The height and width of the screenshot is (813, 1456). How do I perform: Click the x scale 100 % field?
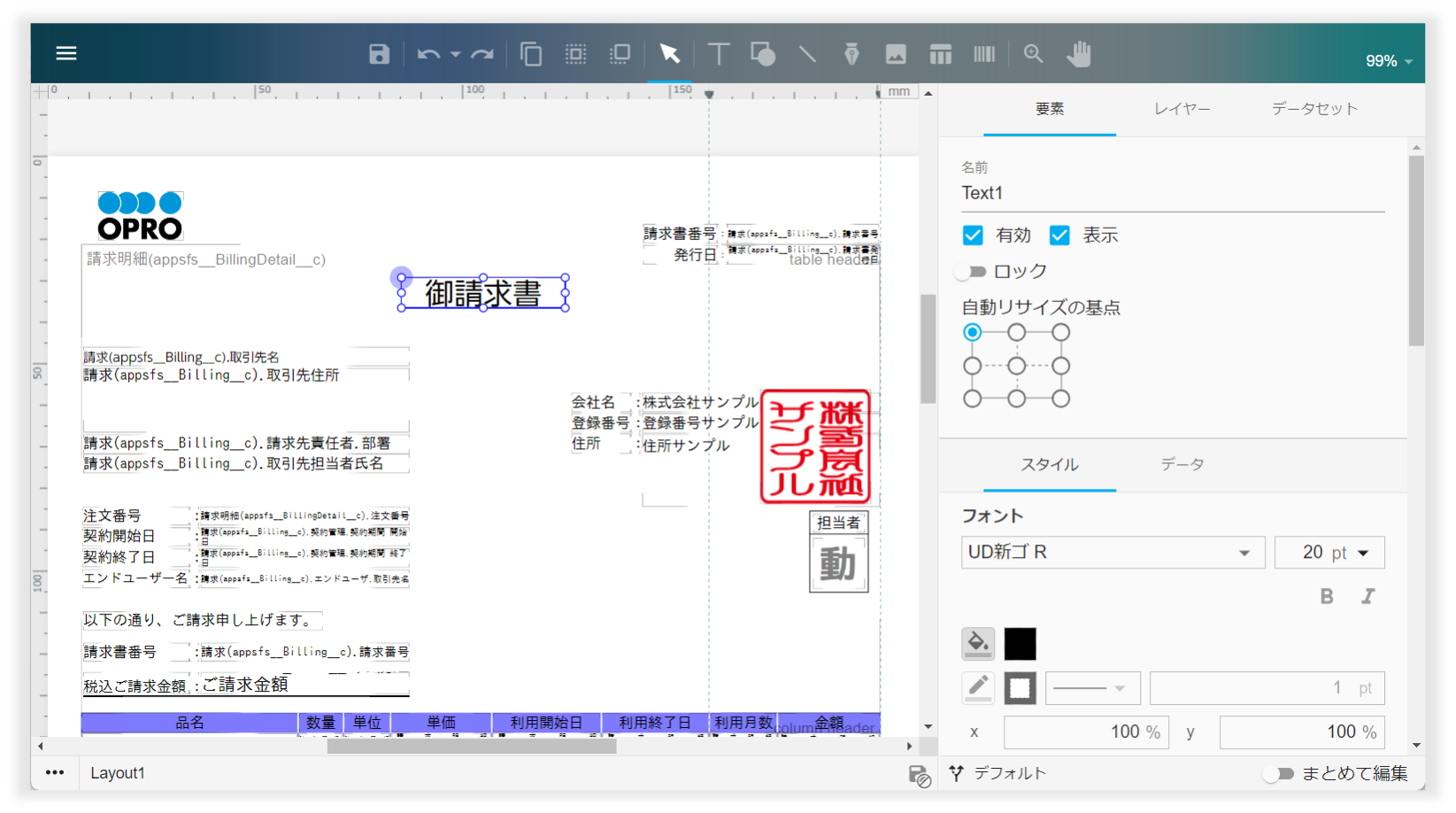[x=1086, y=732]
